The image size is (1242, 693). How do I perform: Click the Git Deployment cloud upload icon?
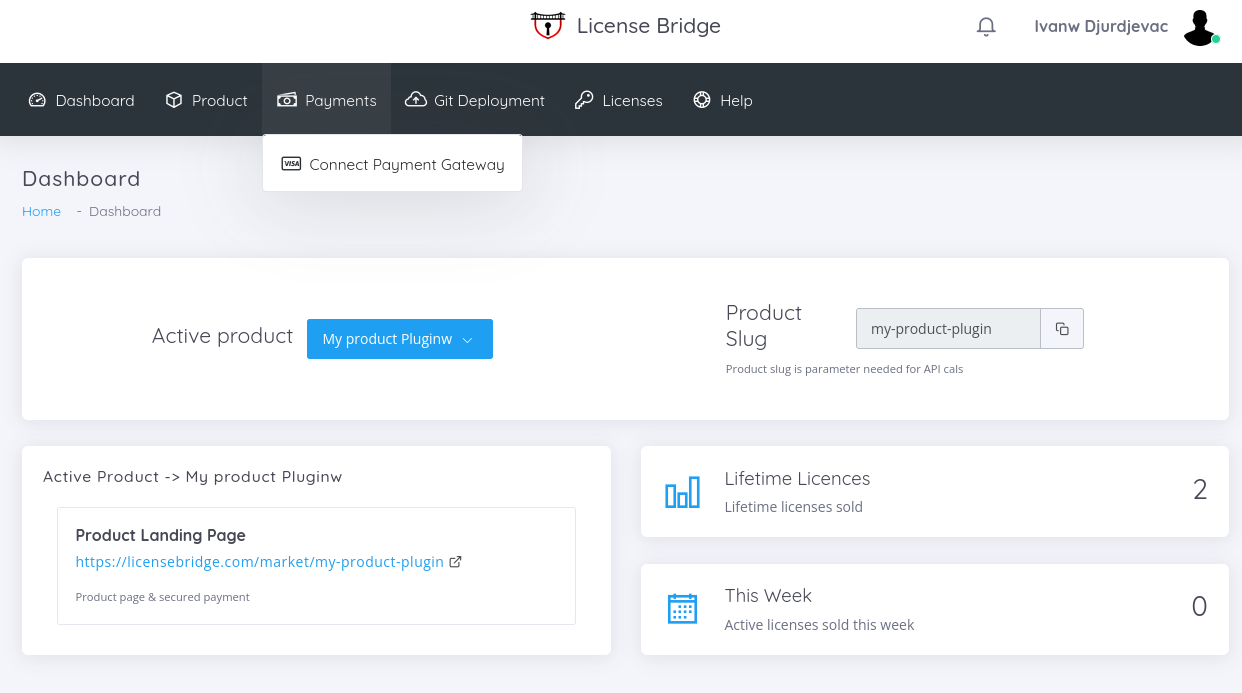pos(415,100)
